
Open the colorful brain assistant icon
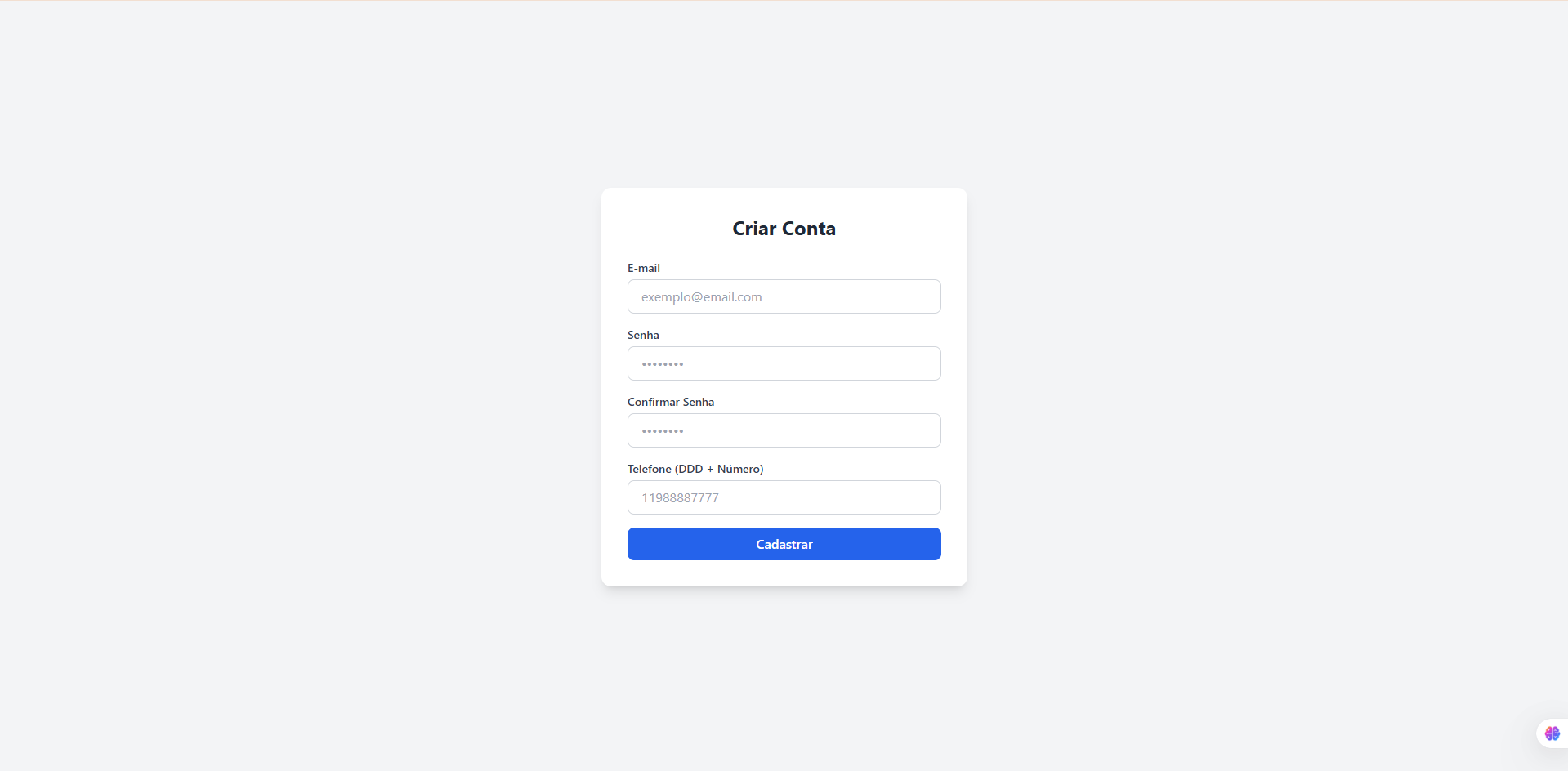point(1552,733)
